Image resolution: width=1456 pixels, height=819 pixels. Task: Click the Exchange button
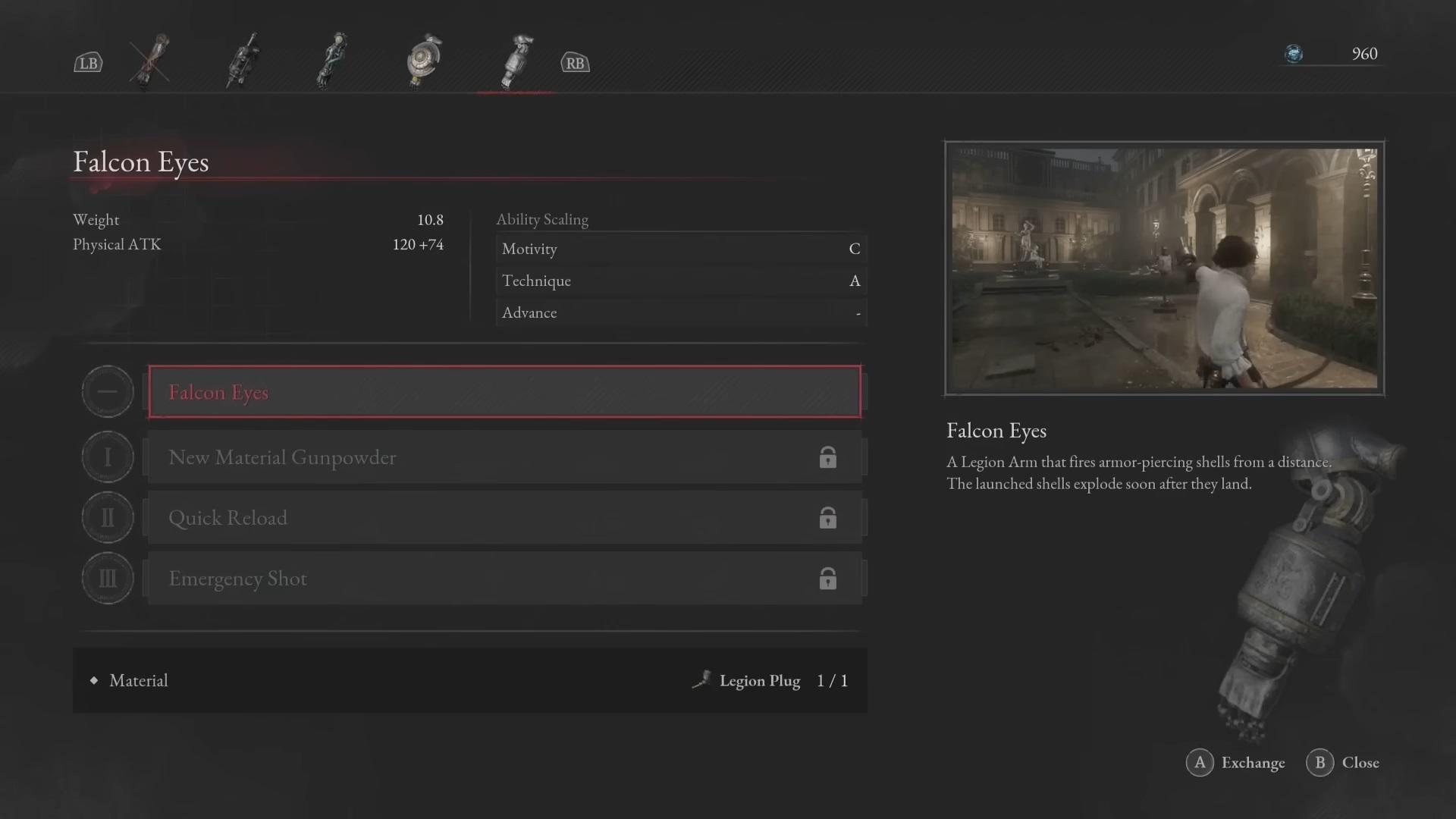coord(1236,763)
